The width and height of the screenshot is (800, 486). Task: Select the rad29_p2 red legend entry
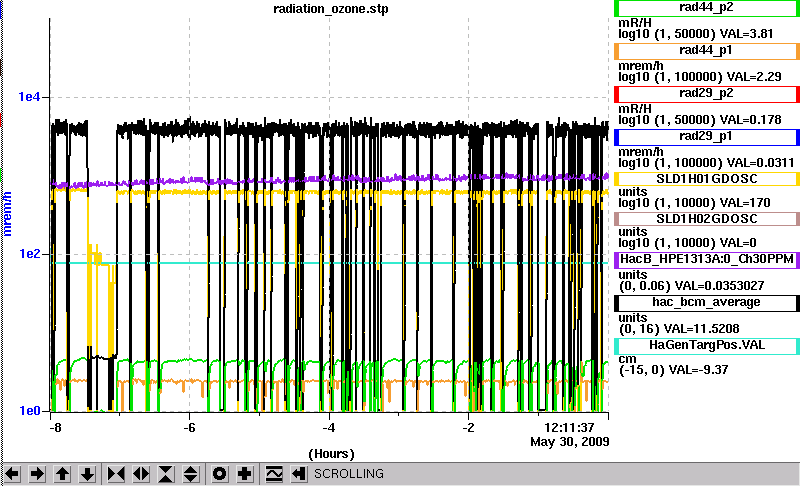707,94
